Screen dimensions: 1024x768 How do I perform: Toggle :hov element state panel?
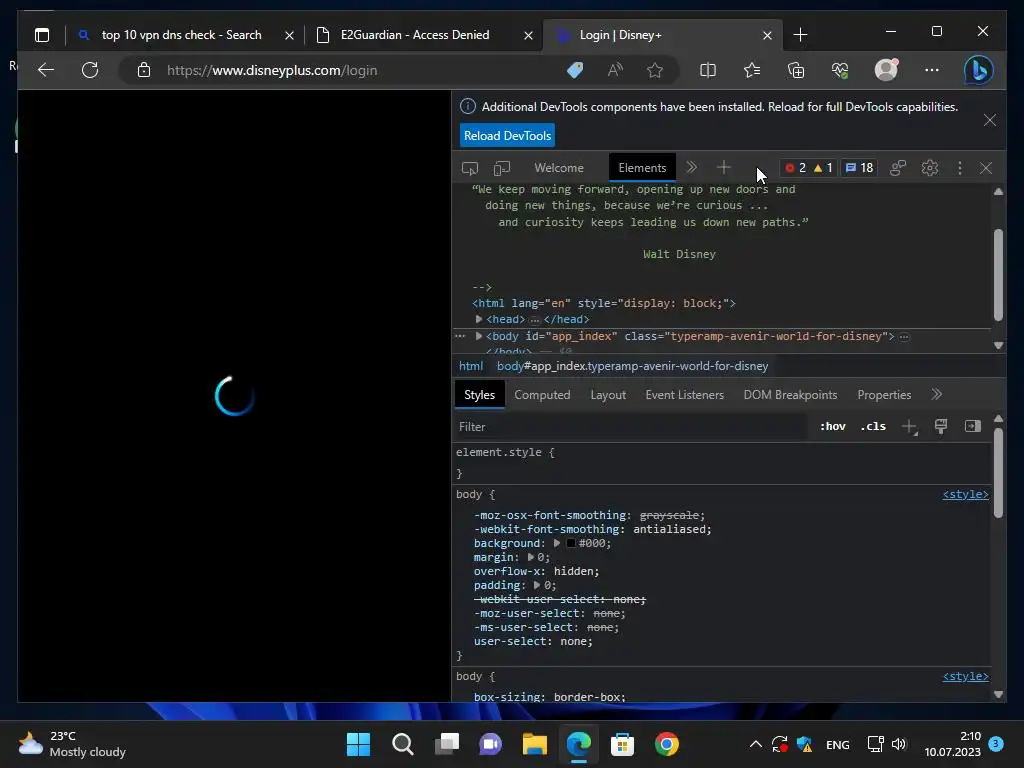click(833, 426)
